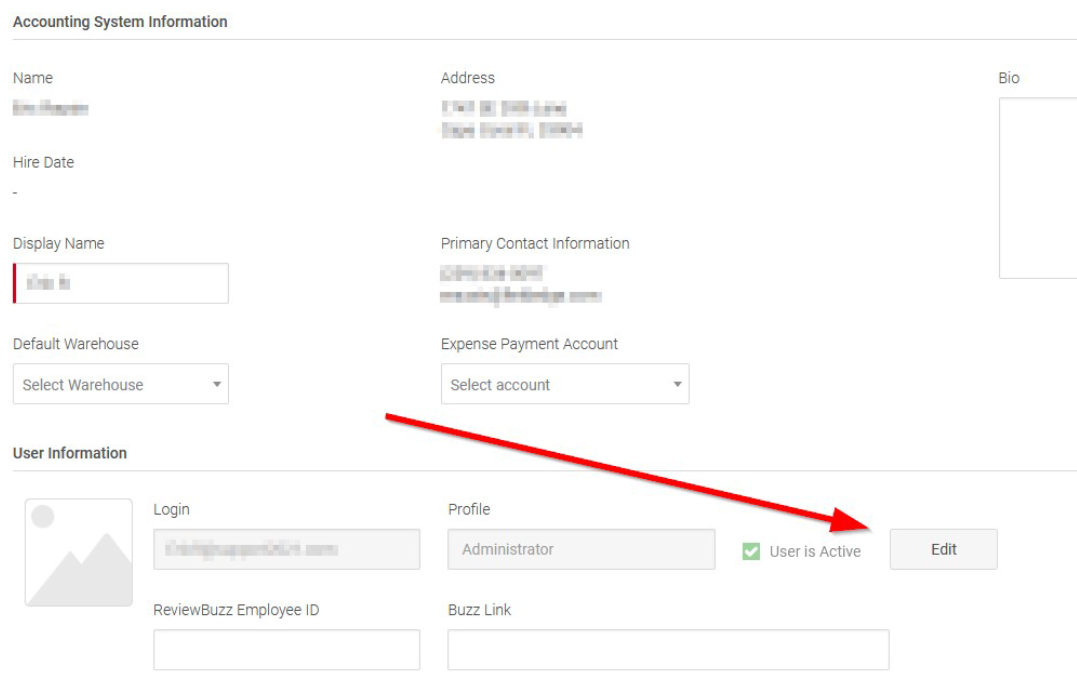Screen dimensions: 1077x682
Task: Click into the Buzz Link text box
Action: (x=667, y=650)
